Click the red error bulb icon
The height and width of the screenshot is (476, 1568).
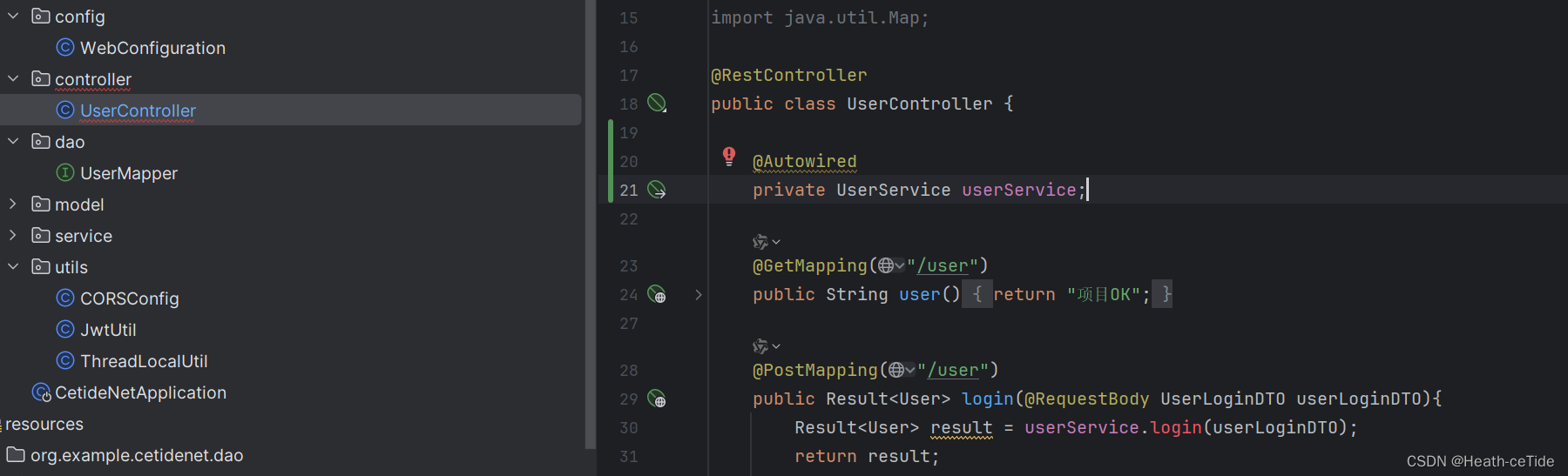(x=729, y=156)
